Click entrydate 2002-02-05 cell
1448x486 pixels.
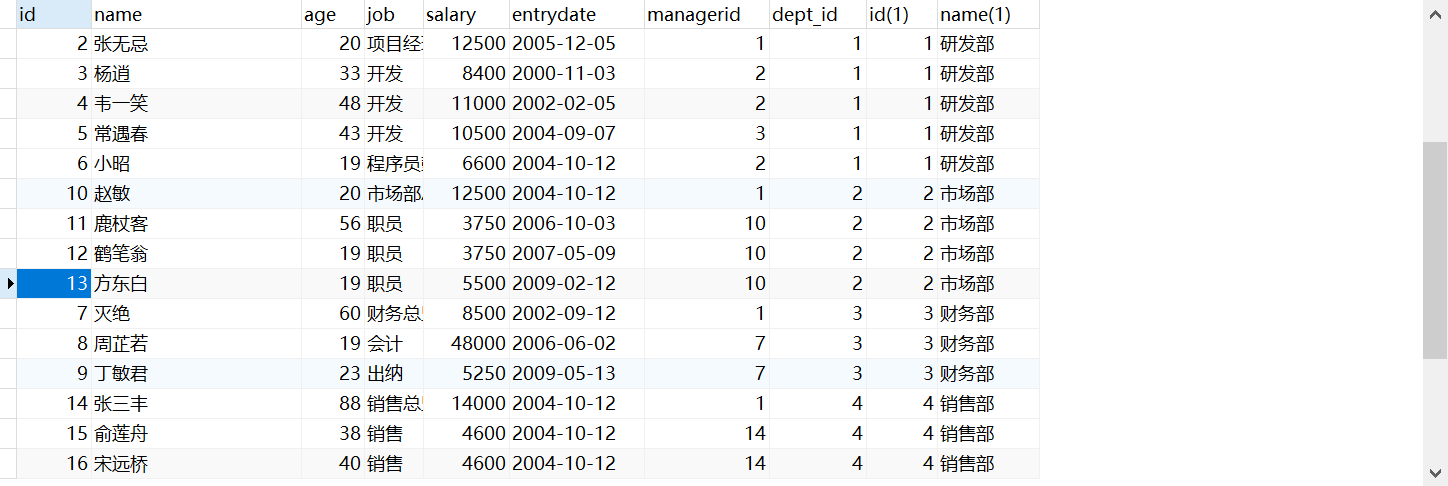click(x=576, y=104)
